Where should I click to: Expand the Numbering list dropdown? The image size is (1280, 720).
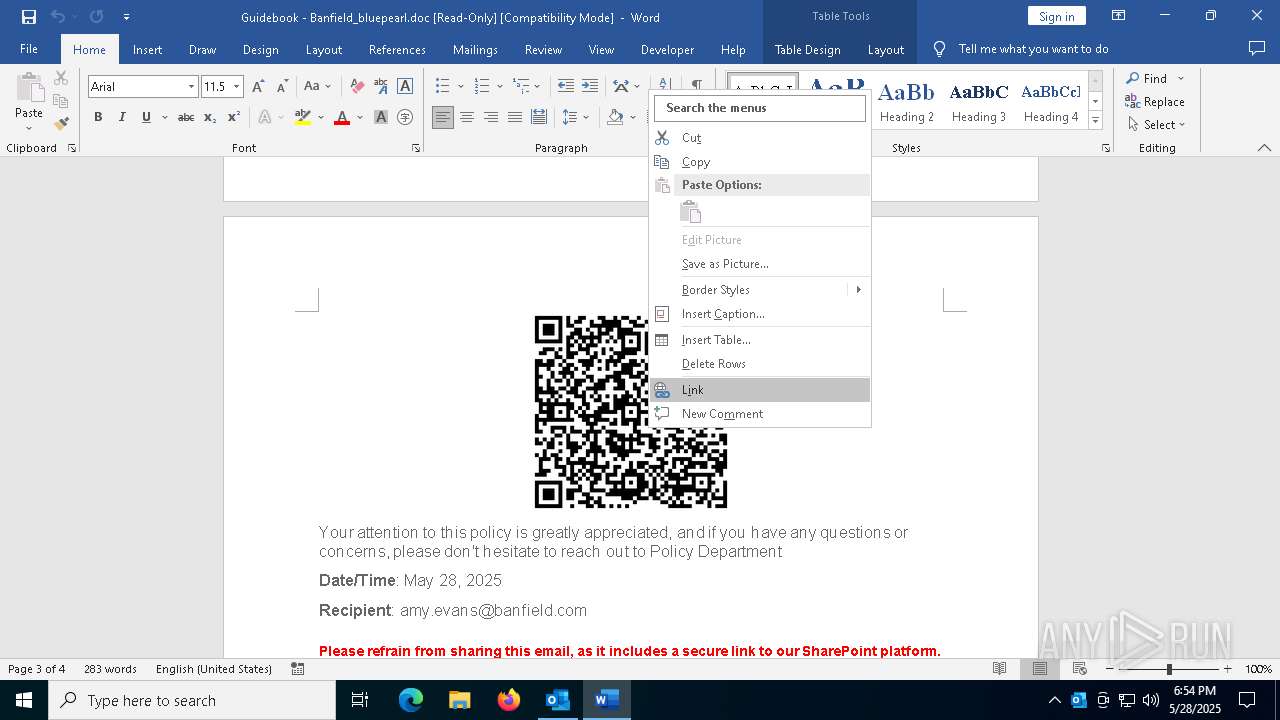(499, 86)
